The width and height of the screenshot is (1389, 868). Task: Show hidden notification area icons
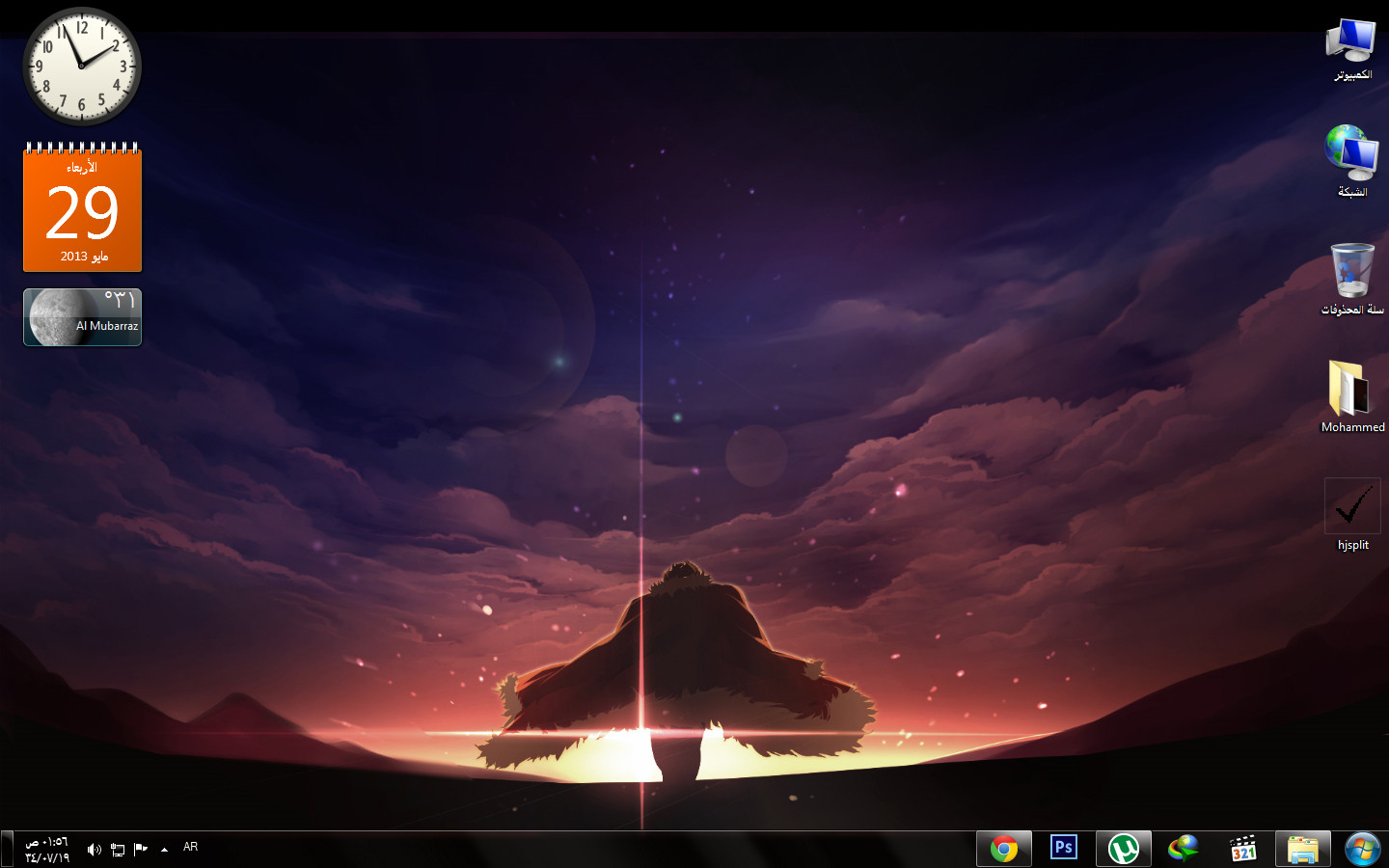point(164,850)
